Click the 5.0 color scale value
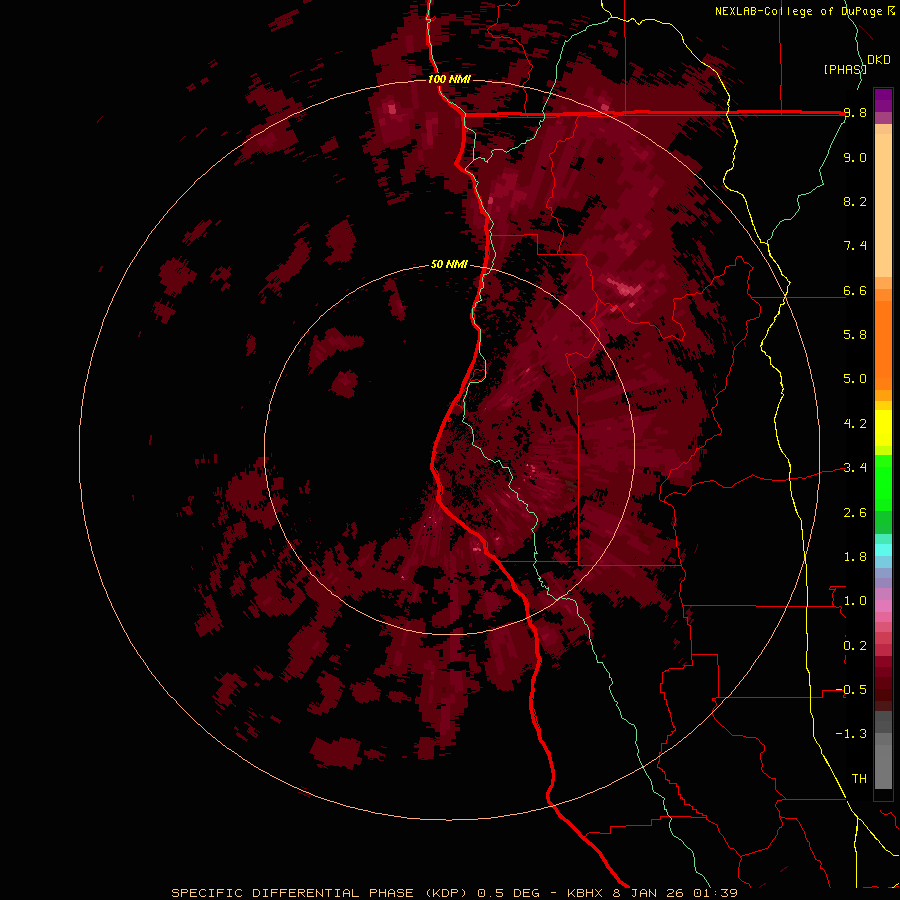The width and height of the screenshot is (900, 900). (x=855, y=379)
